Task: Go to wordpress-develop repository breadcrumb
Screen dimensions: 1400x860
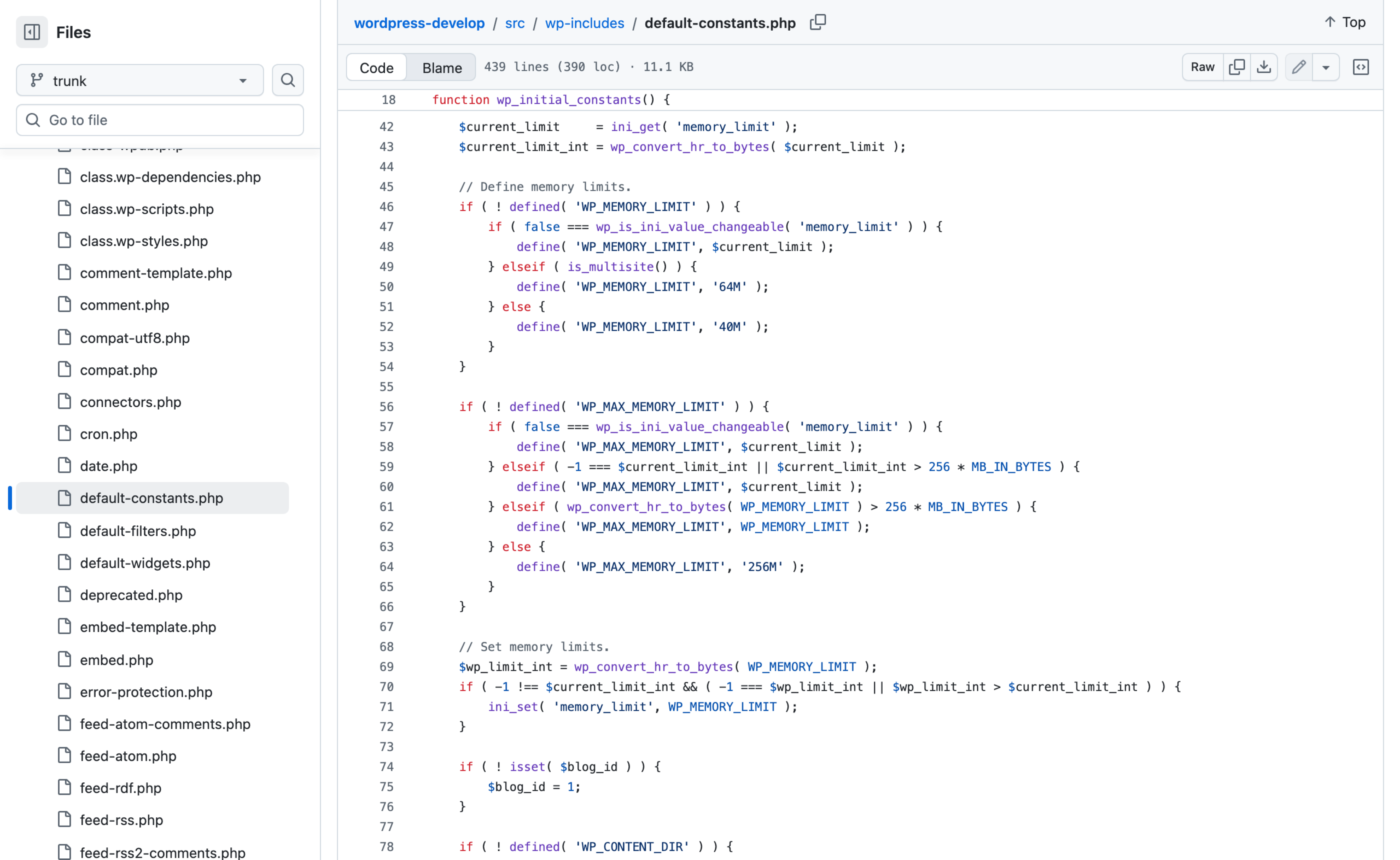Action: click(419, 23)
